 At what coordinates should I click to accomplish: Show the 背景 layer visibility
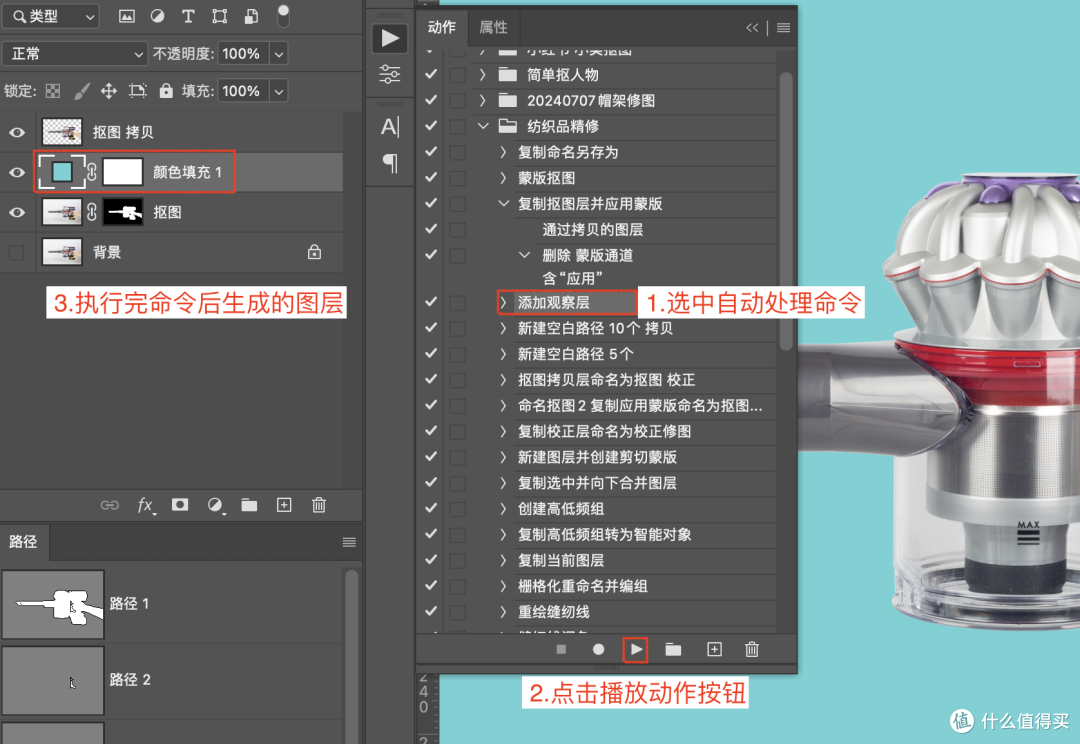pos(17,252)
